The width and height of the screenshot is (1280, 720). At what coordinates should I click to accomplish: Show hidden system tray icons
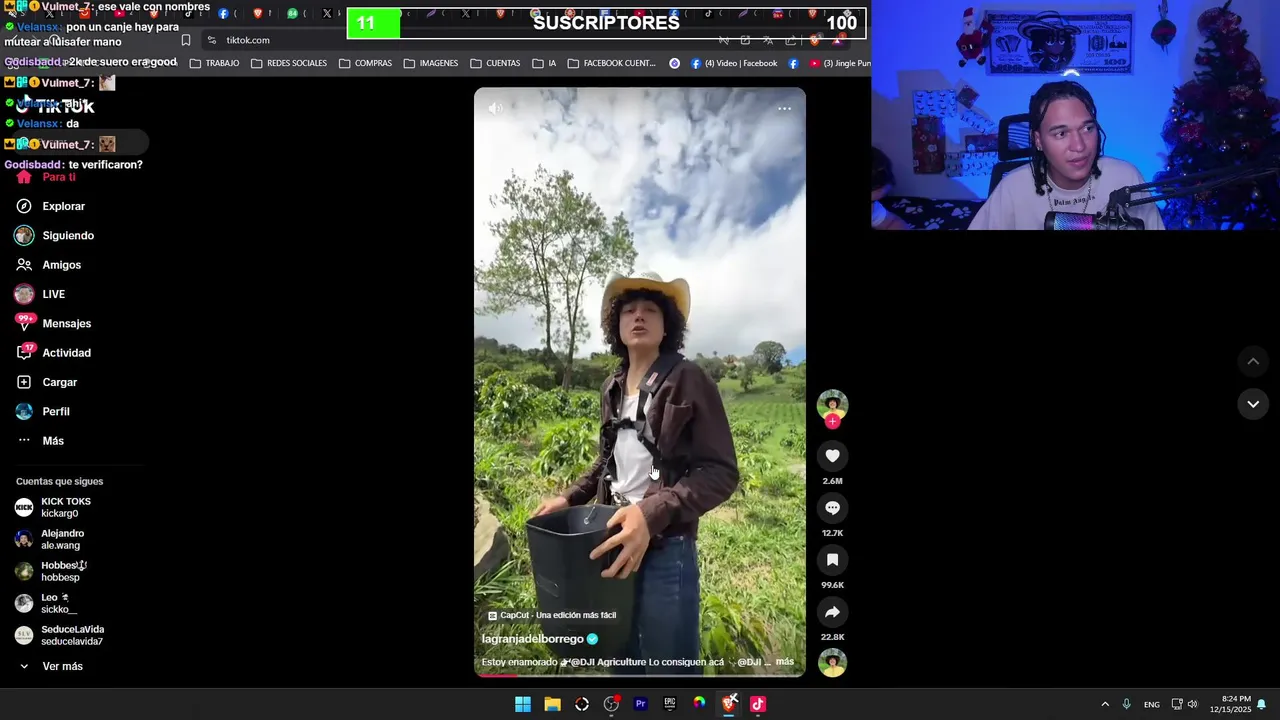tap(1105, 704)
